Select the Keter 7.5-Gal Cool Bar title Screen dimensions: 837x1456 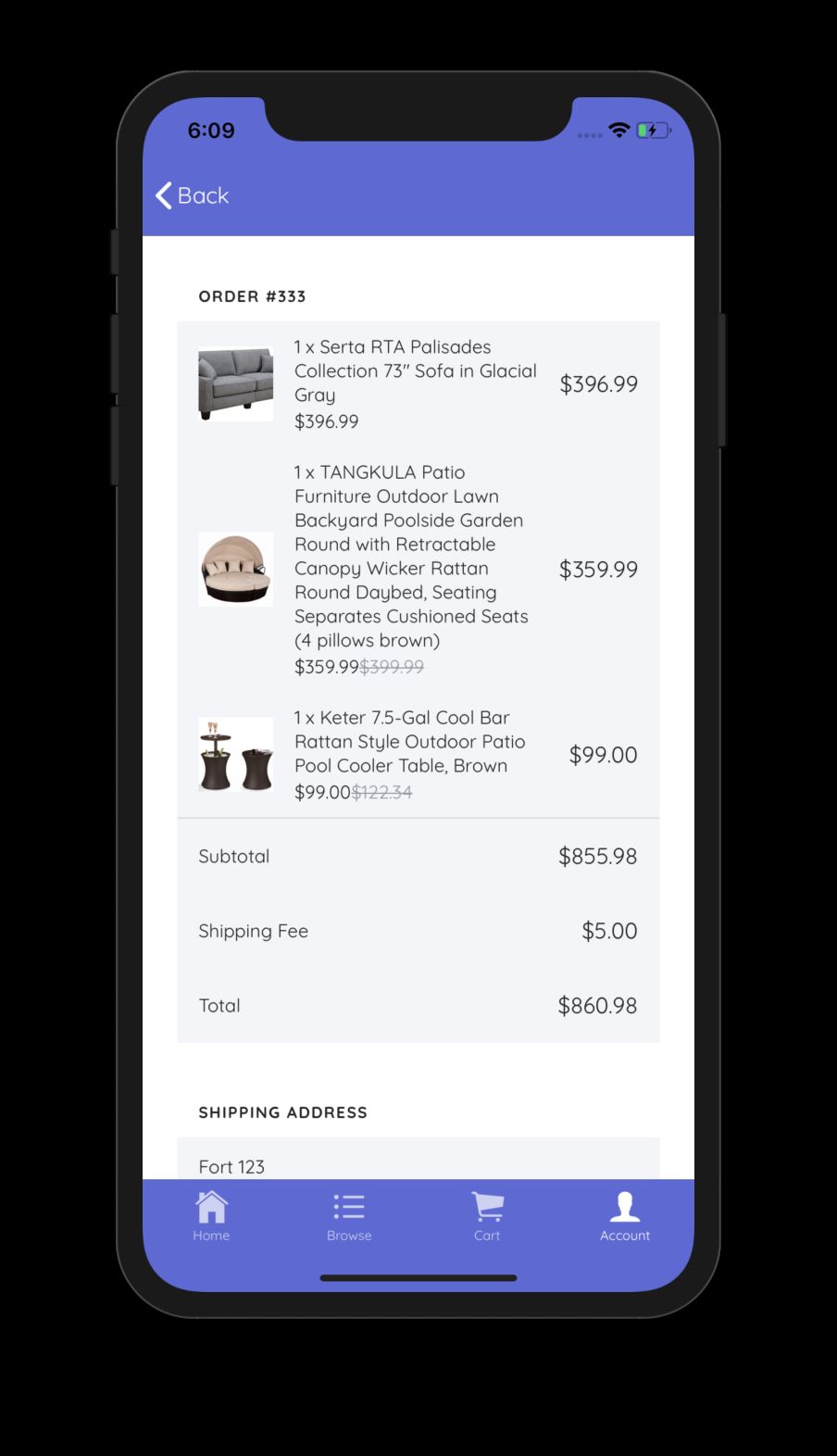409,741
